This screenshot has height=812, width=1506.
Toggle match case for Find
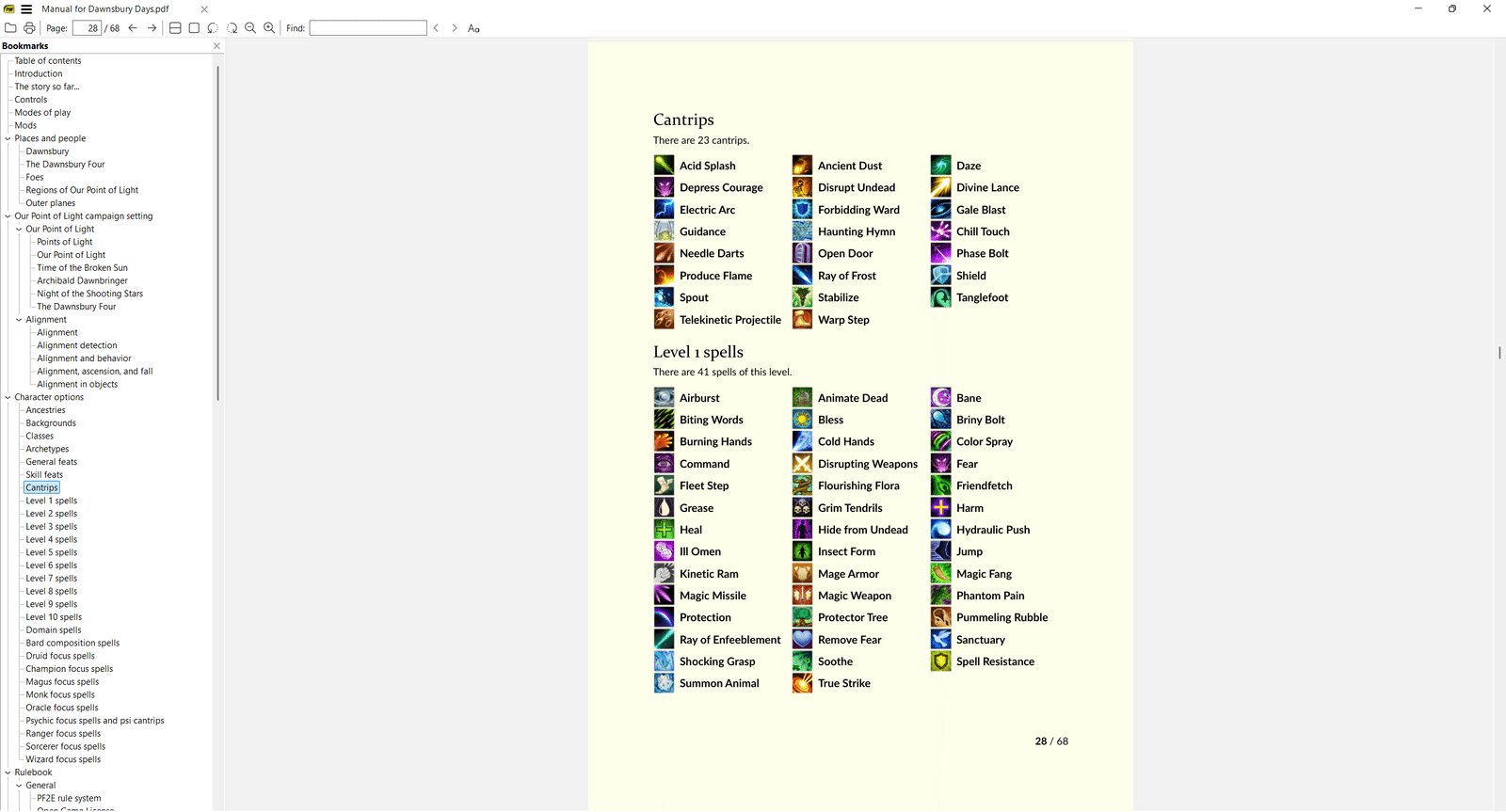click(473, 28)
